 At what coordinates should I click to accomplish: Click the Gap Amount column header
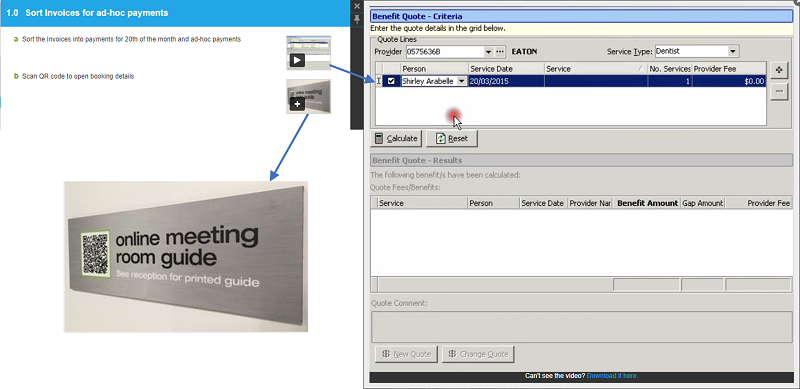click(703, 203)
